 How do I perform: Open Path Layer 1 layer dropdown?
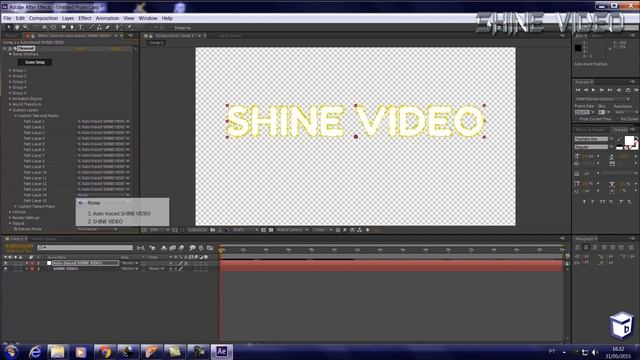[x=103, y=122]
